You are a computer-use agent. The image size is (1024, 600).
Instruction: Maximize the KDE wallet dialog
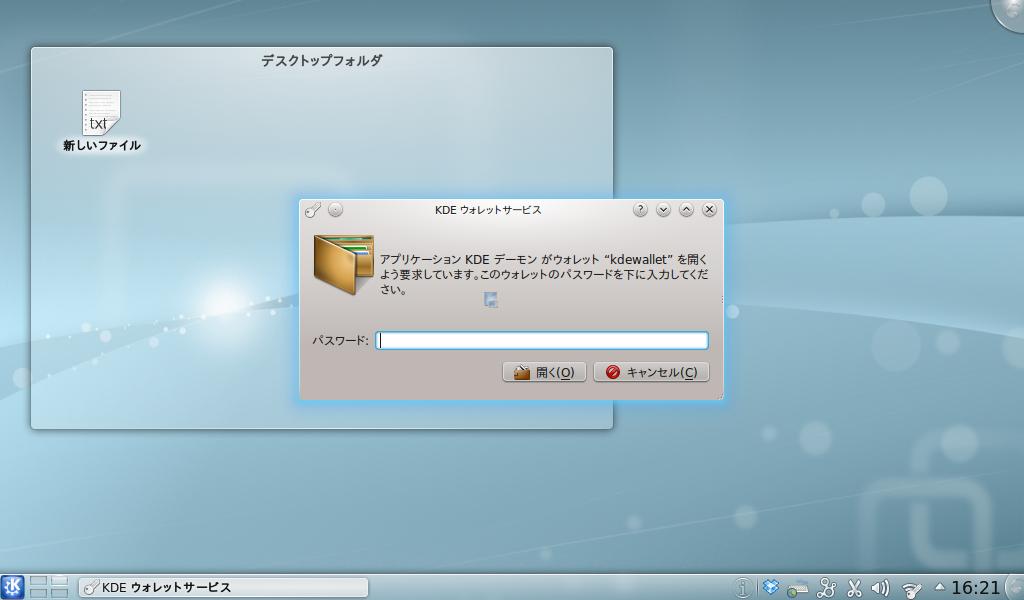pyautogui.click(x=686, y=210)
